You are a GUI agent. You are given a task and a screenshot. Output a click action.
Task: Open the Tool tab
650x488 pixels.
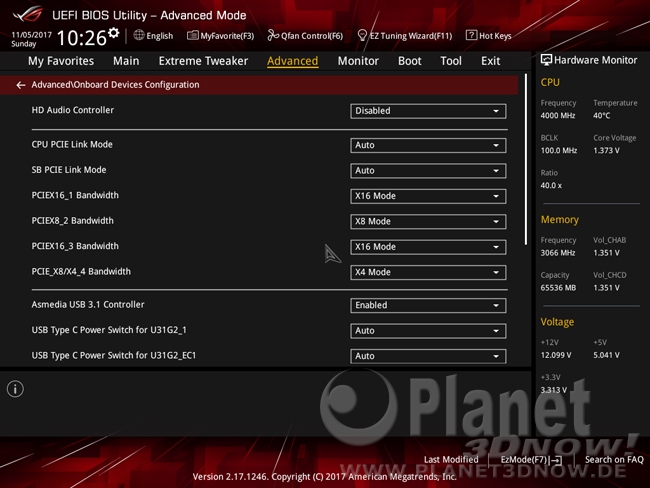coord(451,61)
